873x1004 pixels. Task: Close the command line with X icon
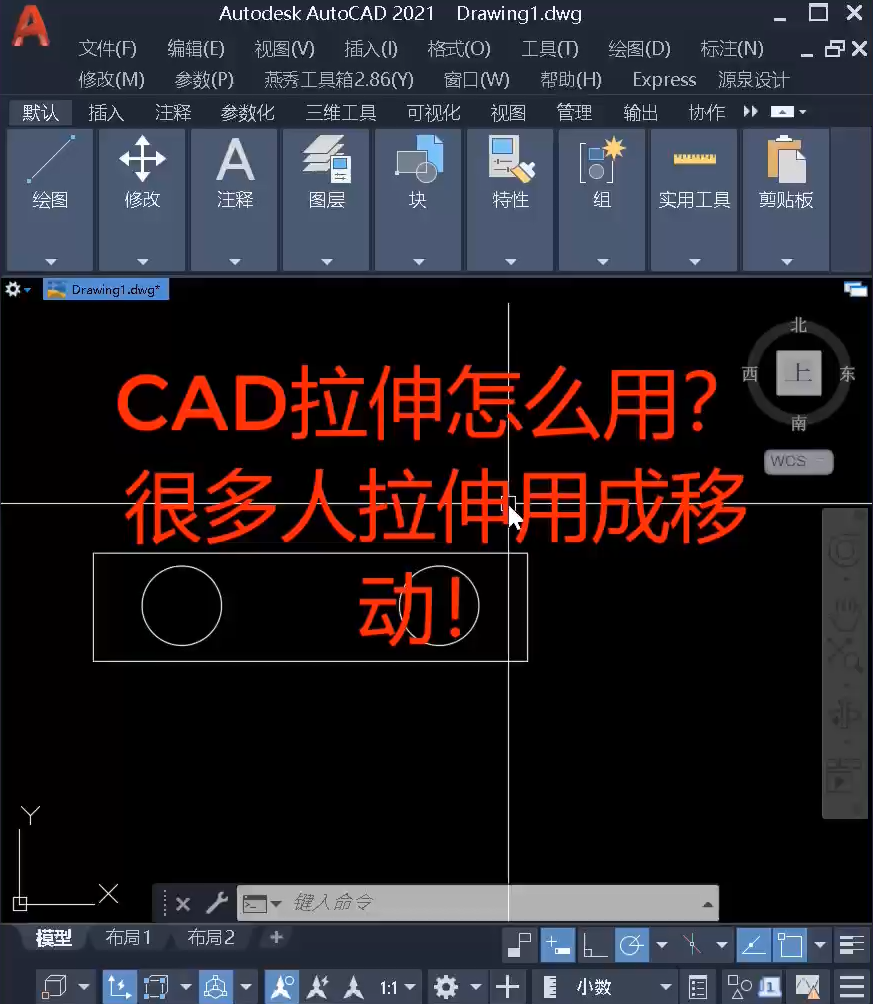[183, 903]
